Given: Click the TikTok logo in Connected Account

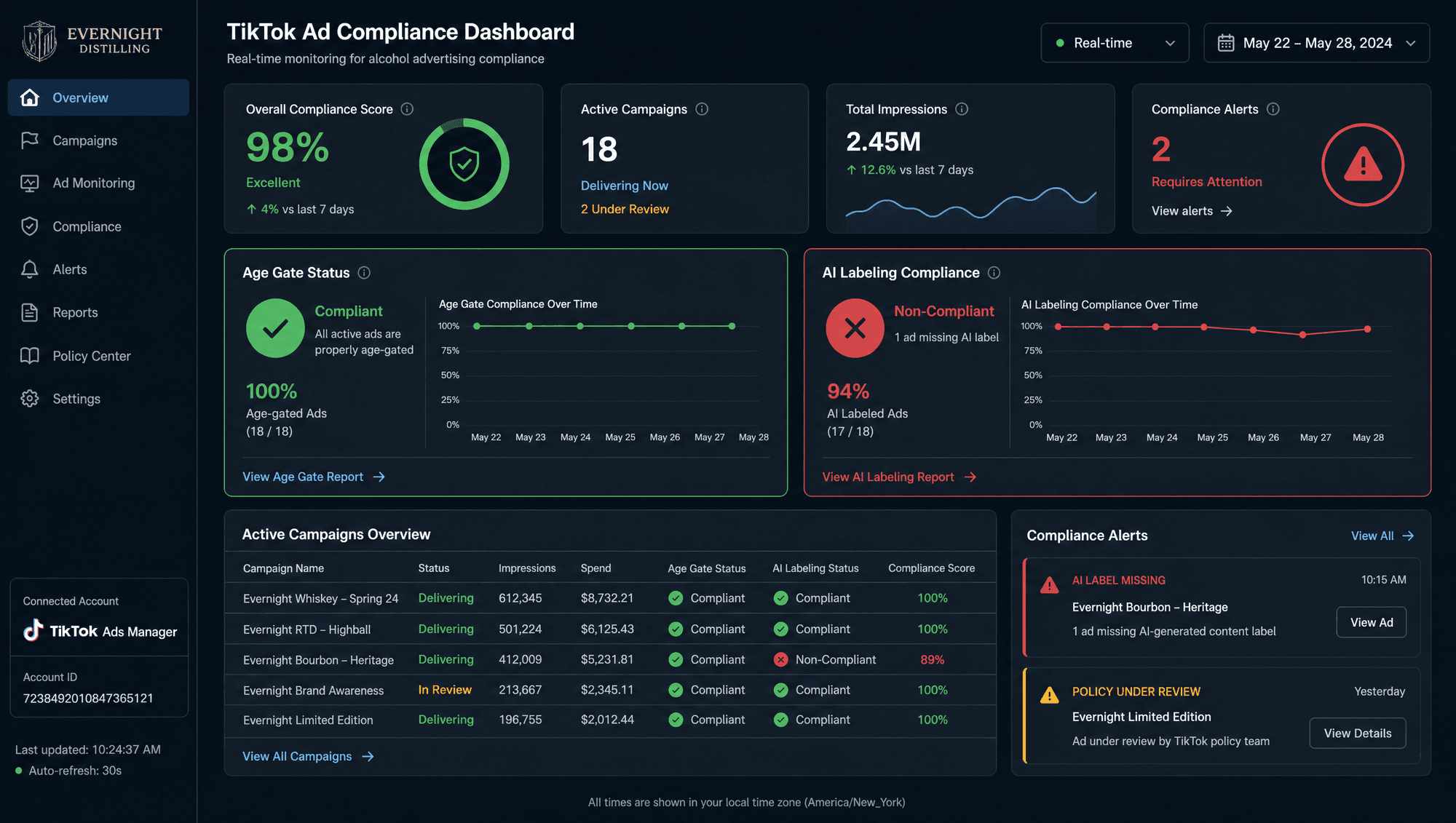Looking at the screenshot, I should coord(33,631).
